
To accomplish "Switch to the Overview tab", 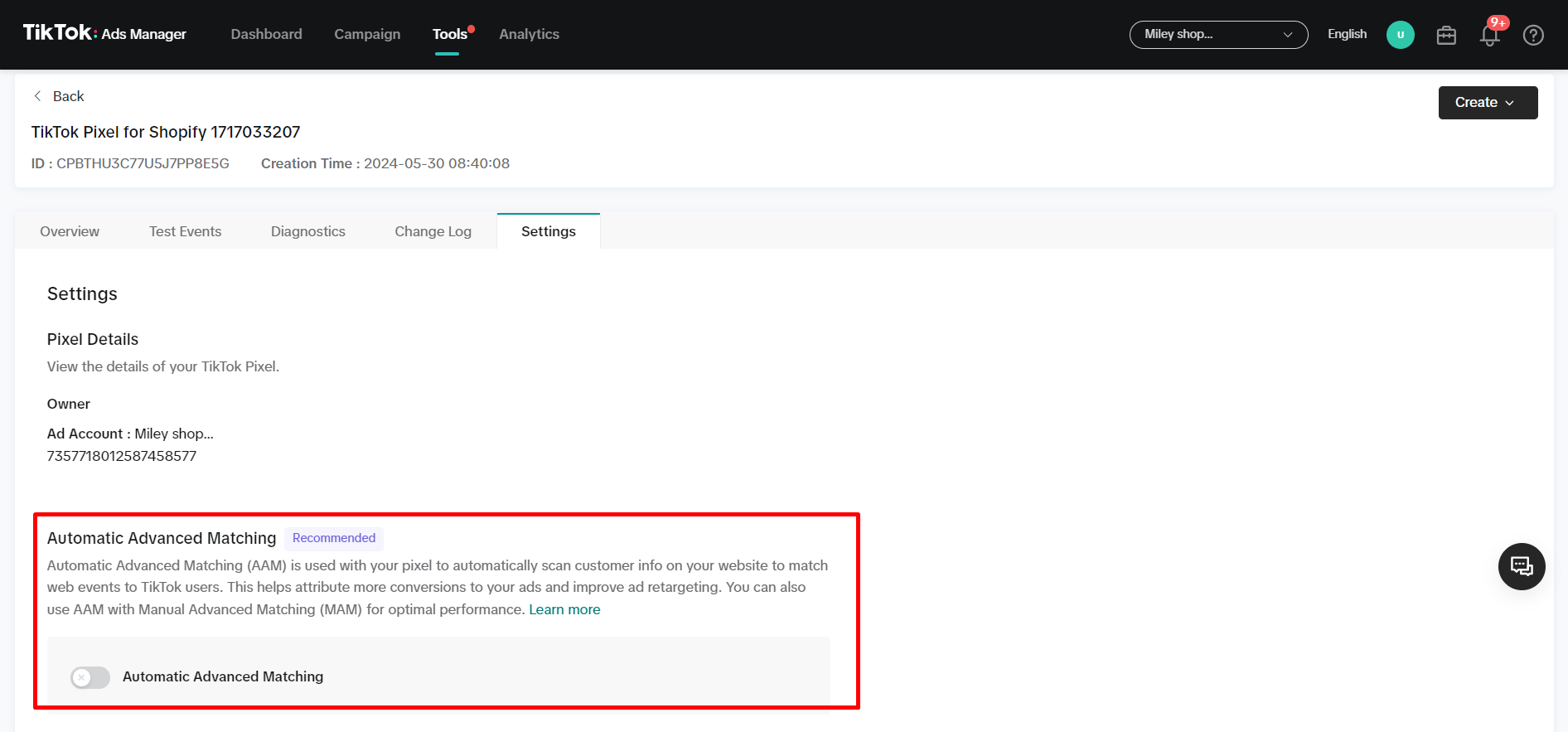I will [70, 231].
